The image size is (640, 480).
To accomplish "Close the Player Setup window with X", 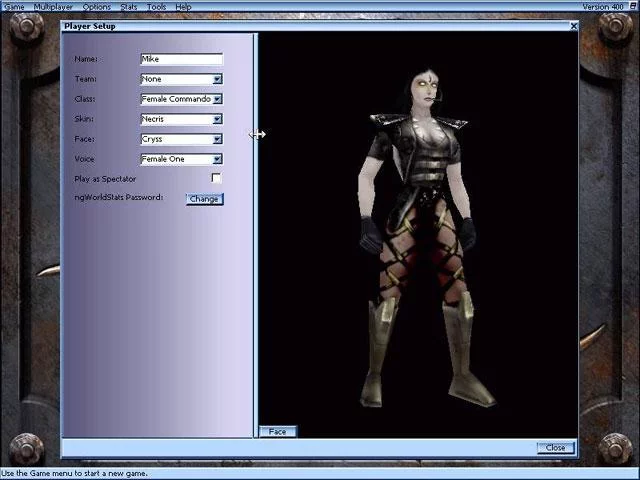I will pyautogui.click(x=573, y=26).
